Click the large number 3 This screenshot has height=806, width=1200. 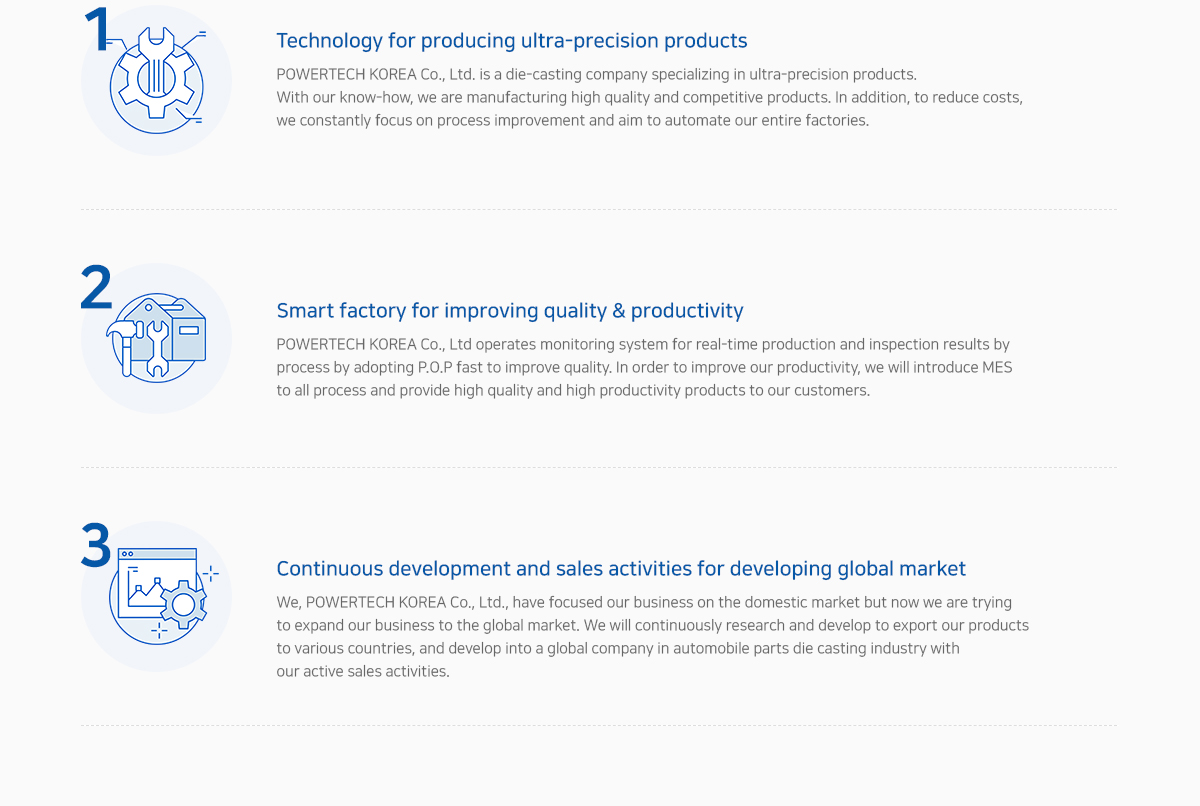point(96,546)
